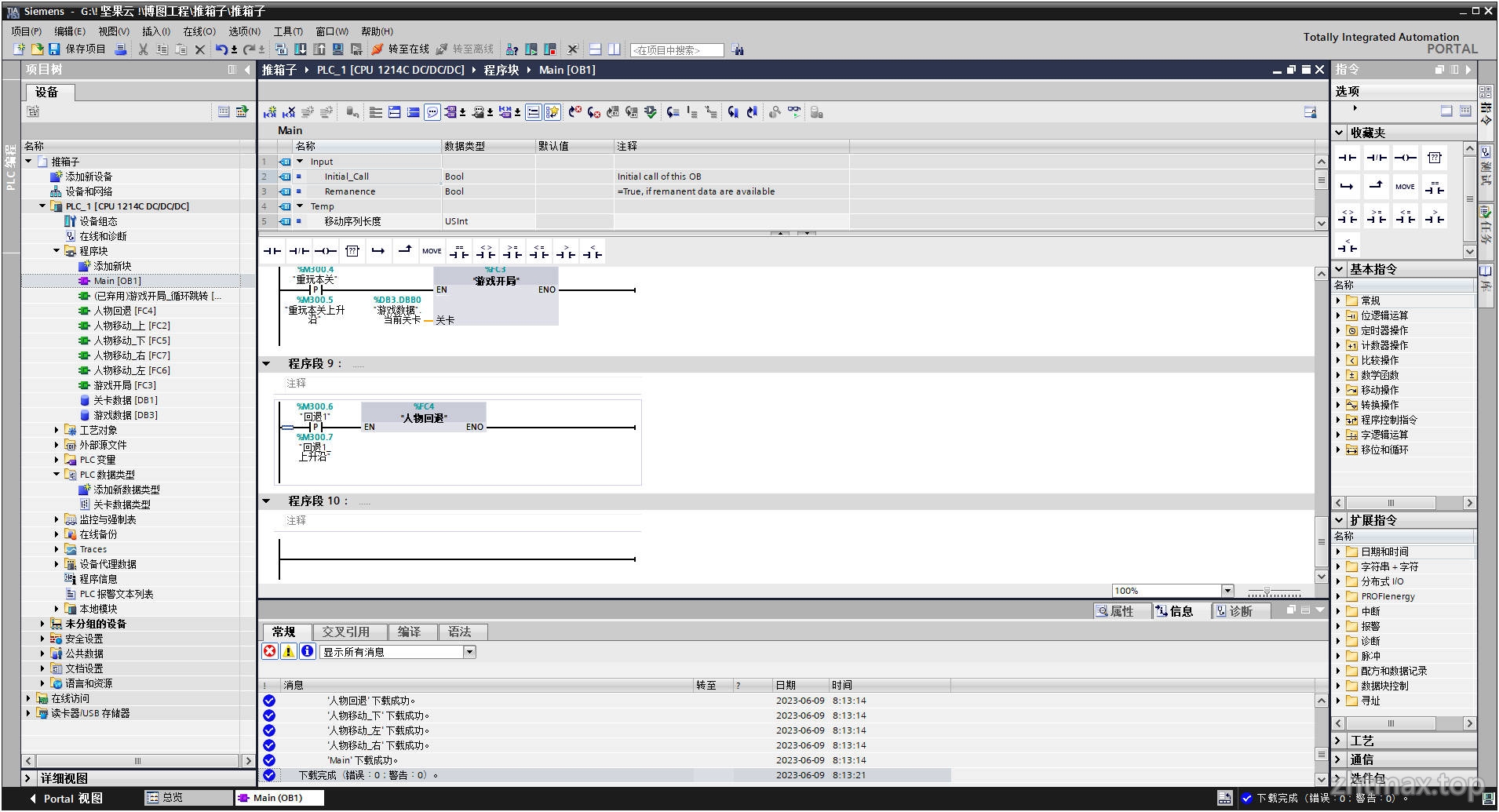Screen dimensions: 1499x812
Task: Click project tree horizontal scrollbar
Action: pyautogui.click(x=138, y=760)
